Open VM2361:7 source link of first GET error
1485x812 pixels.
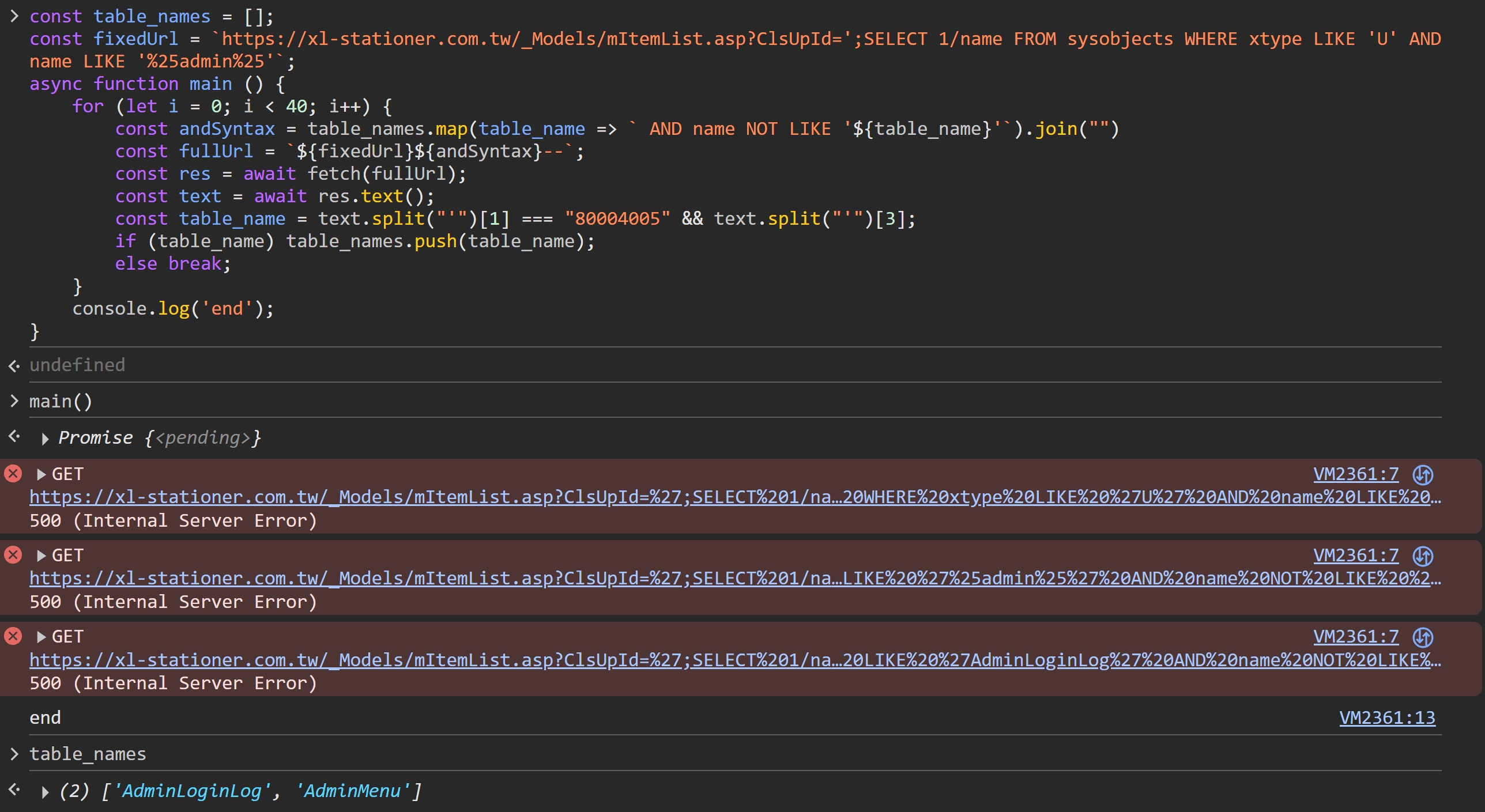tap(1356, 474)
